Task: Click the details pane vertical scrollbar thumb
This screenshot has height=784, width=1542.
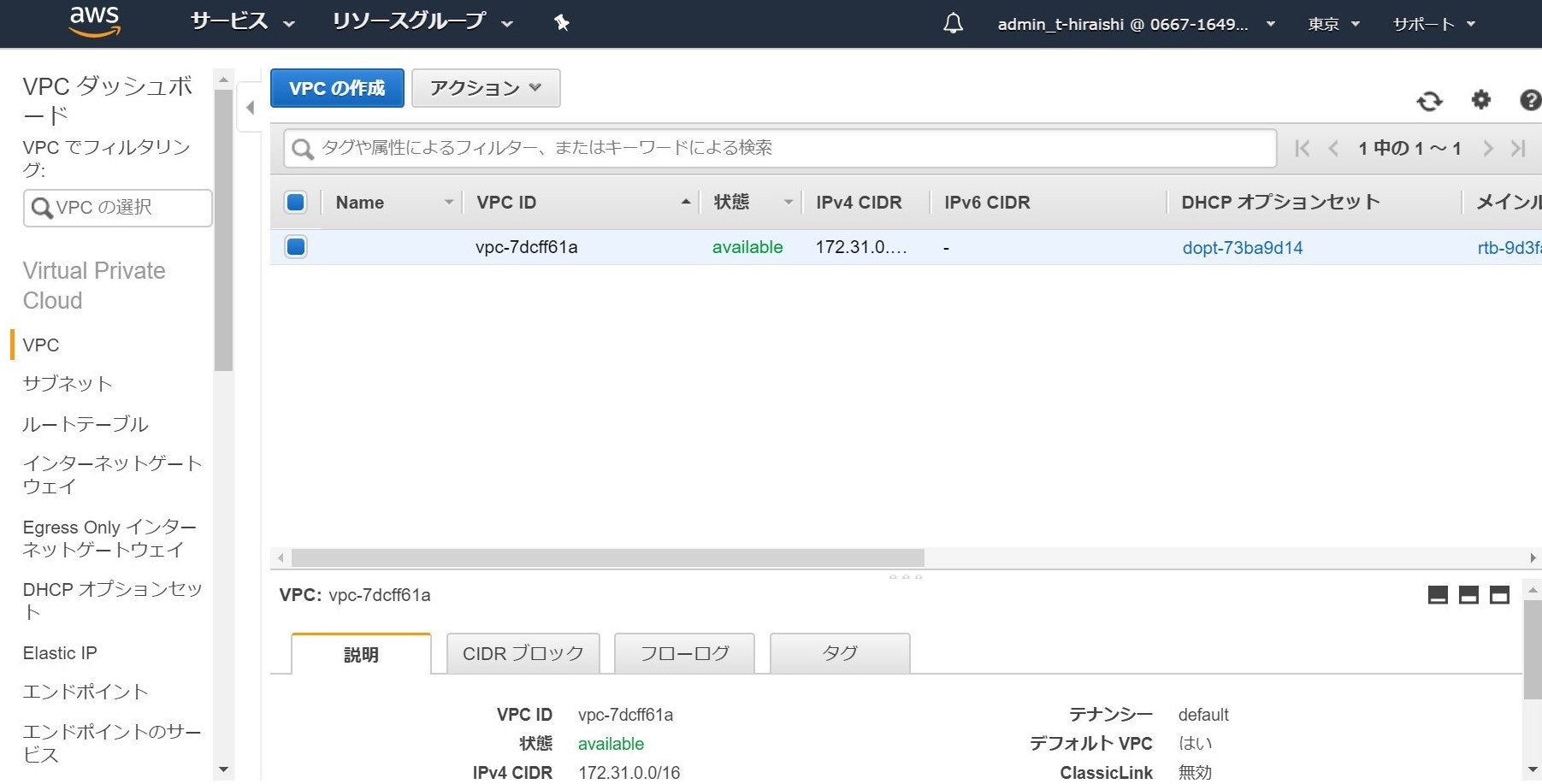Action: (1533, 649)
